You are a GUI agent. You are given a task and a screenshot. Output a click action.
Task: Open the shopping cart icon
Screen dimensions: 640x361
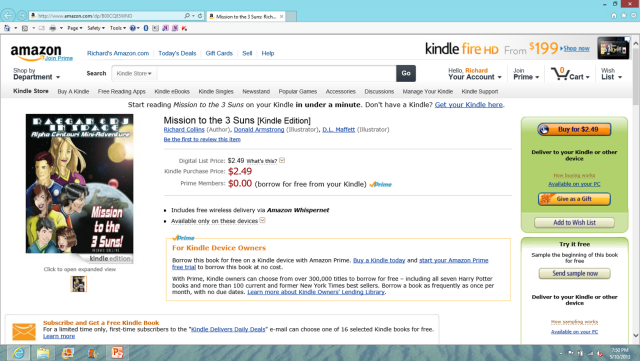pos(558,74)
